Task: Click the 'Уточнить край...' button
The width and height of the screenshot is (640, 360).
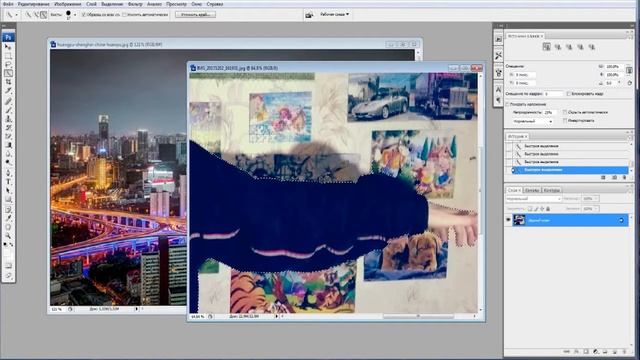Action: click(x=196, y=15)
